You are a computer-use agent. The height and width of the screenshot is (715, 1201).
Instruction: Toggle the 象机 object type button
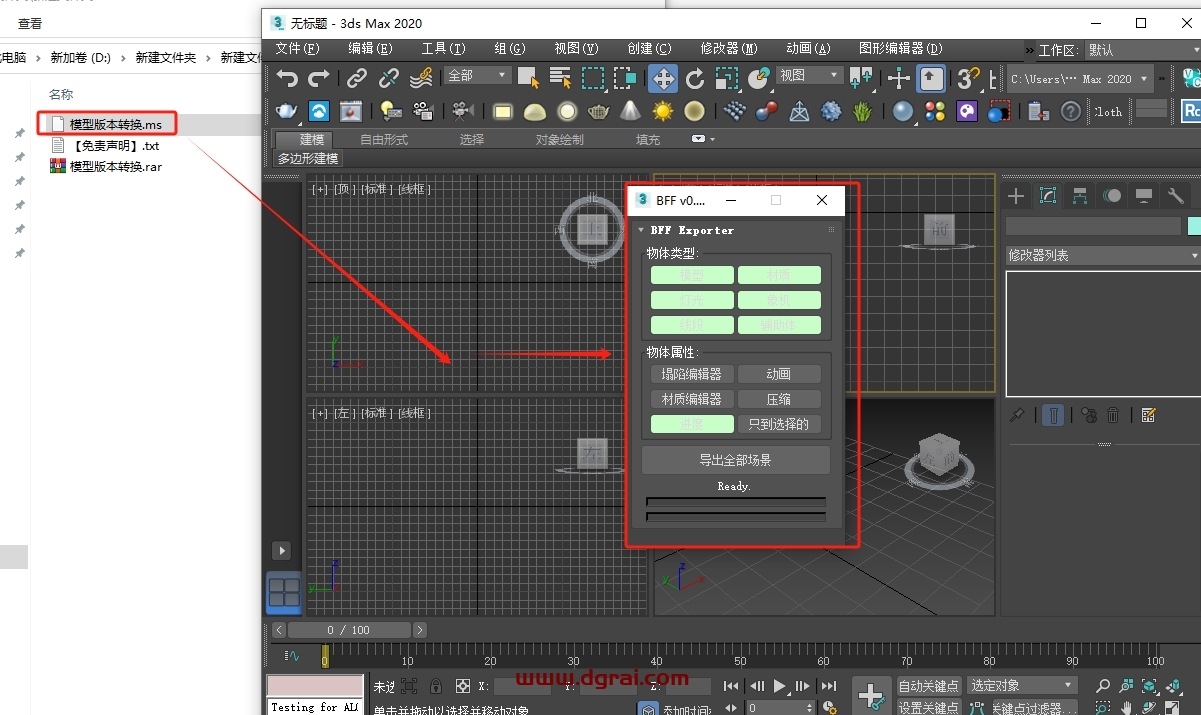[779, 300]
